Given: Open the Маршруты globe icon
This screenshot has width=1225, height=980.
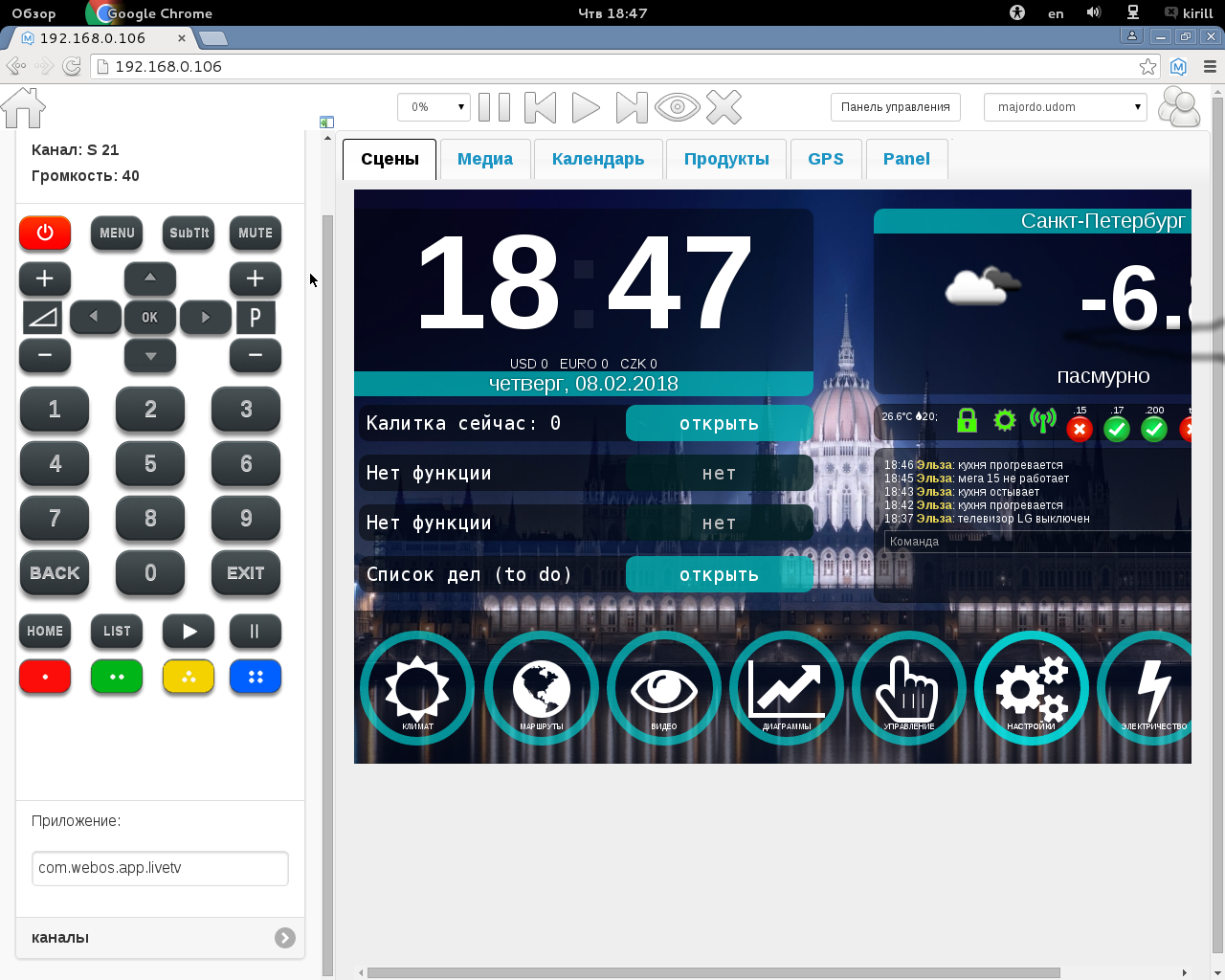Looking at the screenshot, I should click(541, 689).
